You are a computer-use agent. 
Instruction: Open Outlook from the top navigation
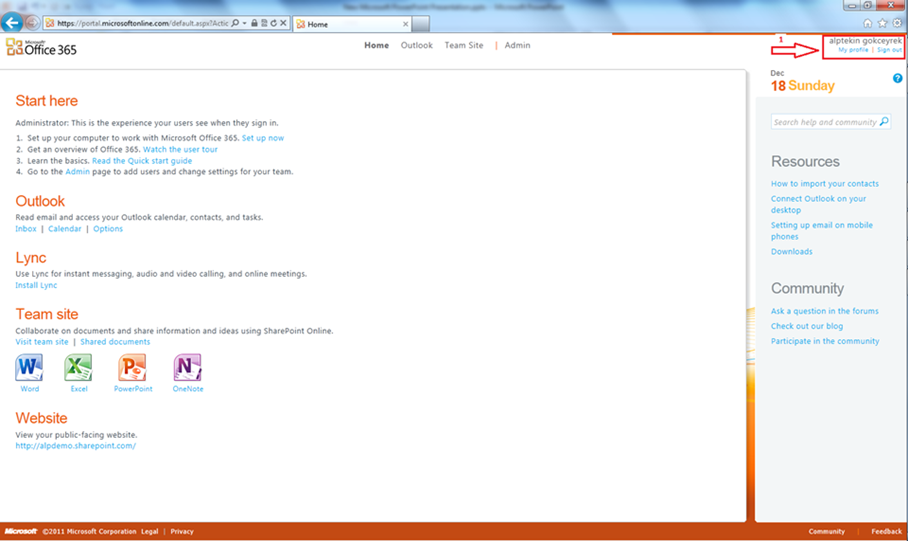(x=416, y=45)
